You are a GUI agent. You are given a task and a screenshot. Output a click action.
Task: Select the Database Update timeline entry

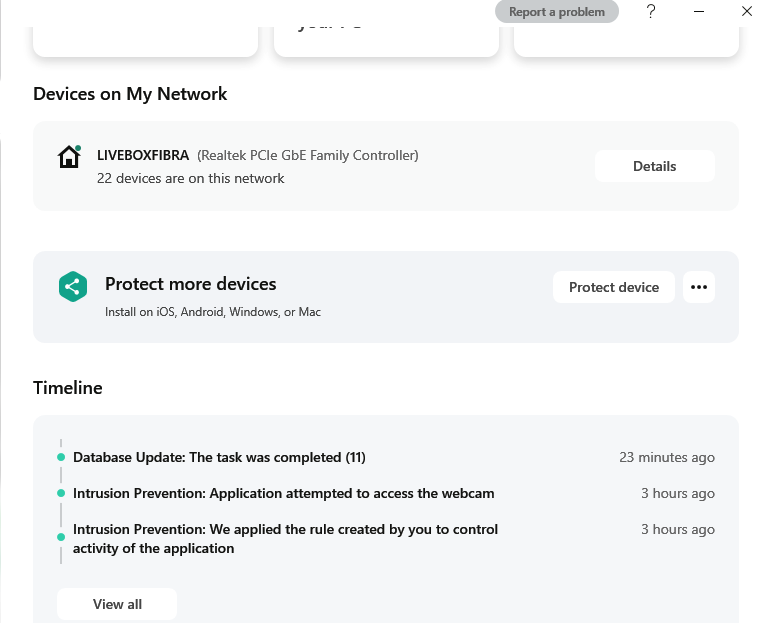point(219,457)
